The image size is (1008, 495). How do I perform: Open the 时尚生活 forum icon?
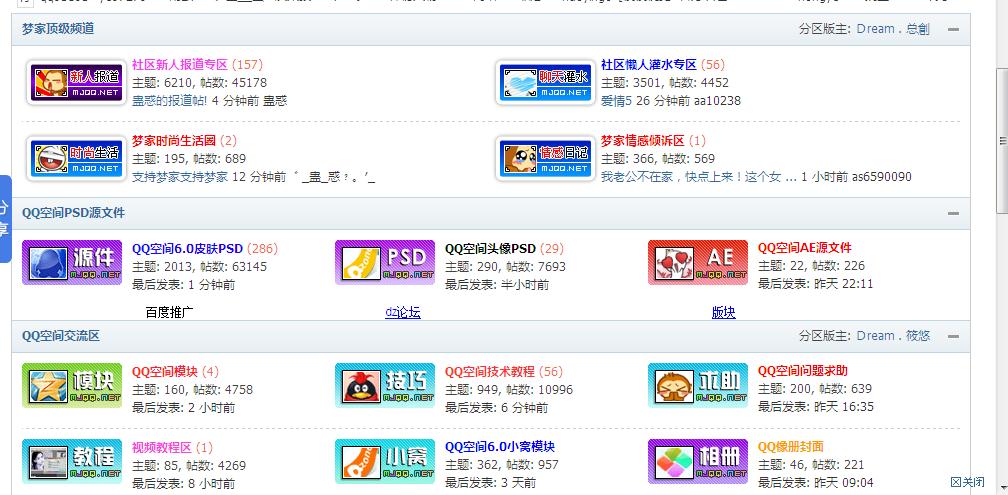pyautogui.click(x=76, y=159)
